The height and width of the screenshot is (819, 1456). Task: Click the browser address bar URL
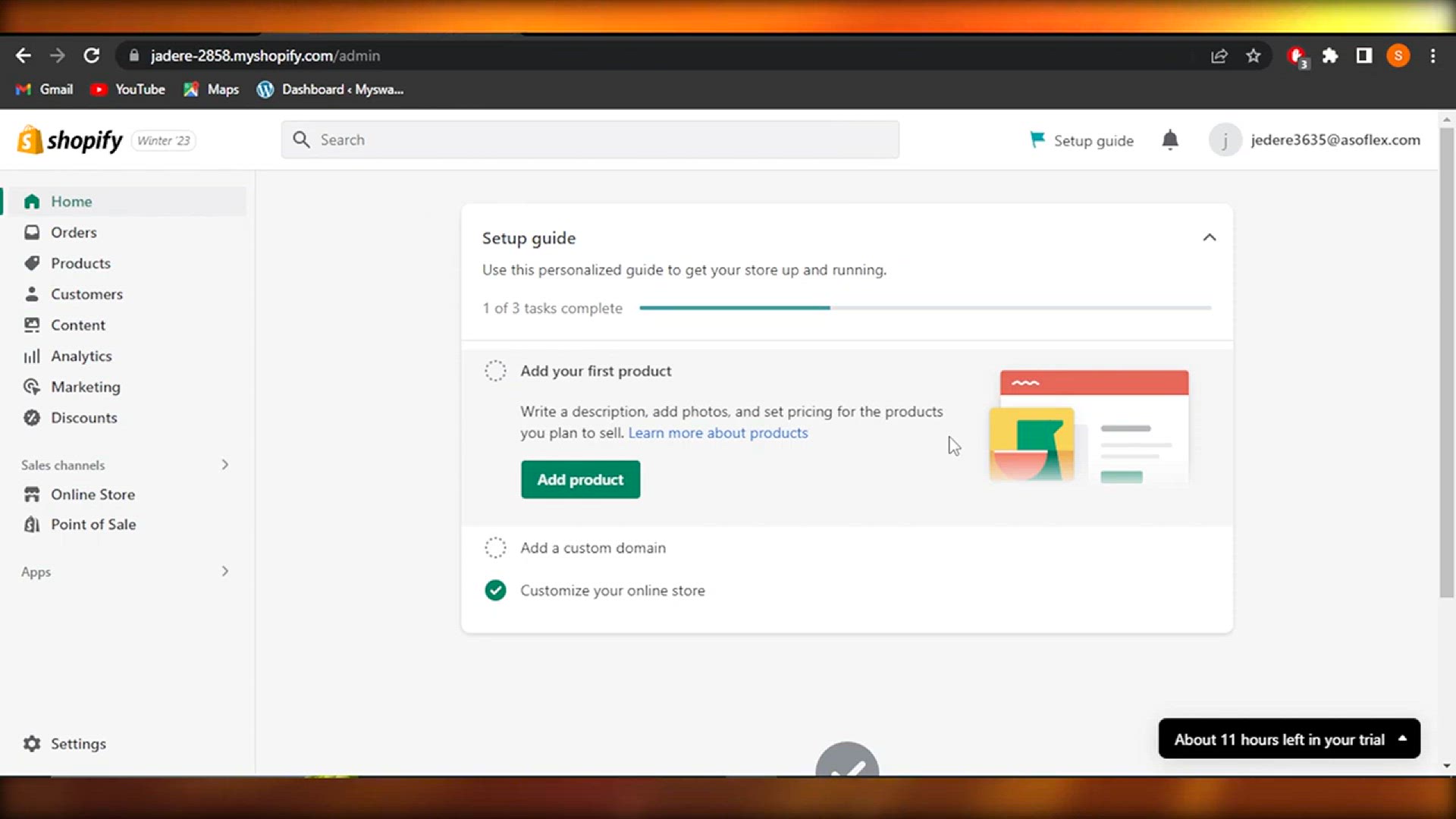click(265, 55)
